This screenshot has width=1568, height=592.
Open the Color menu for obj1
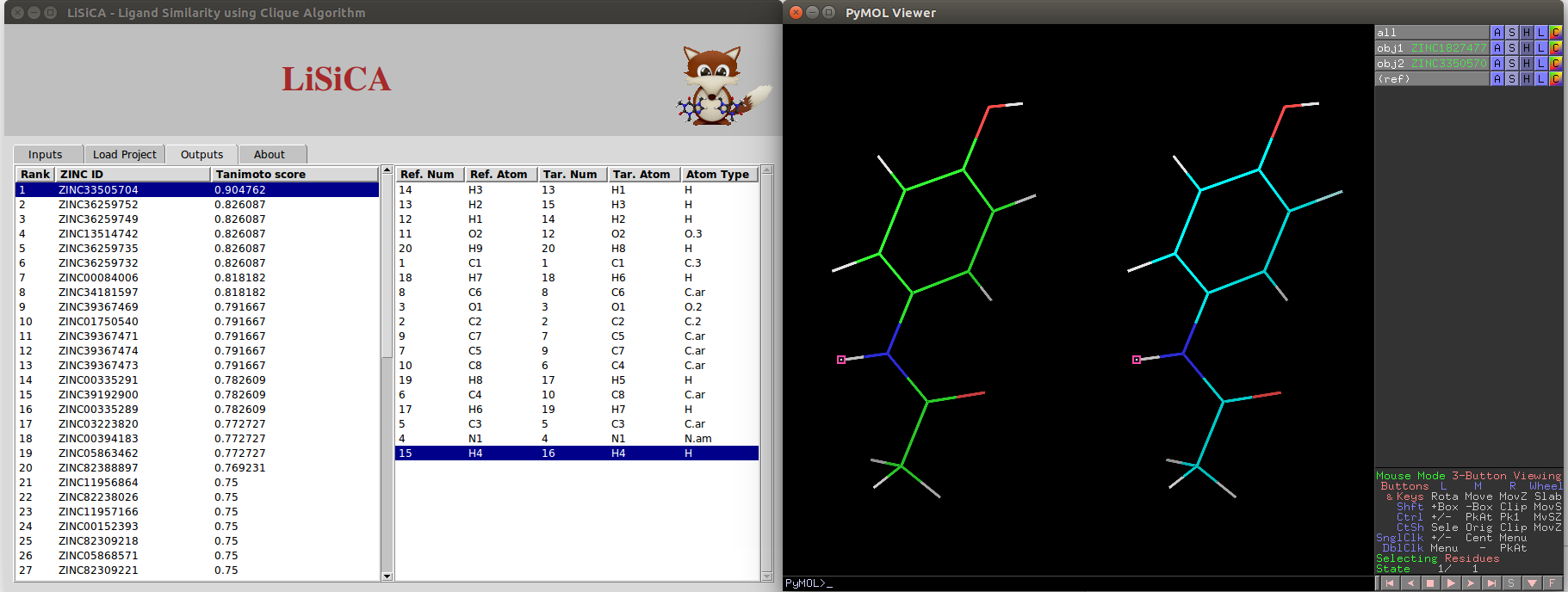1556,48
